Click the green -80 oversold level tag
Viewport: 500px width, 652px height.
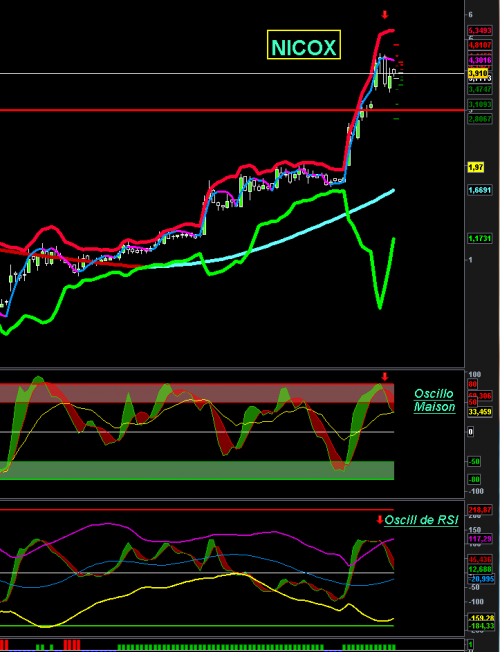coord(474,479)
